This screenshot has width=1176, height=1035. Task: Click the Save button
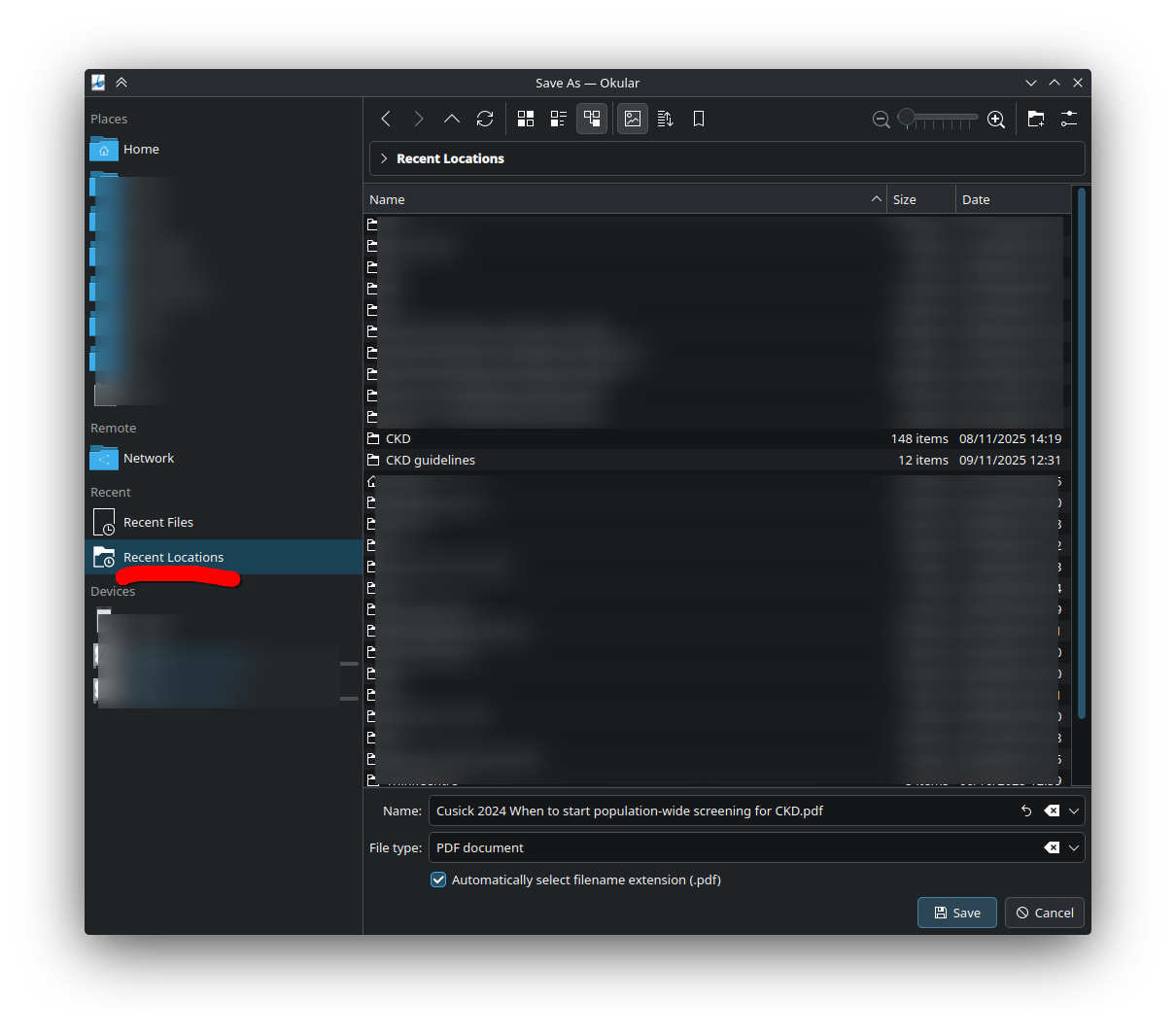[956, 913]
